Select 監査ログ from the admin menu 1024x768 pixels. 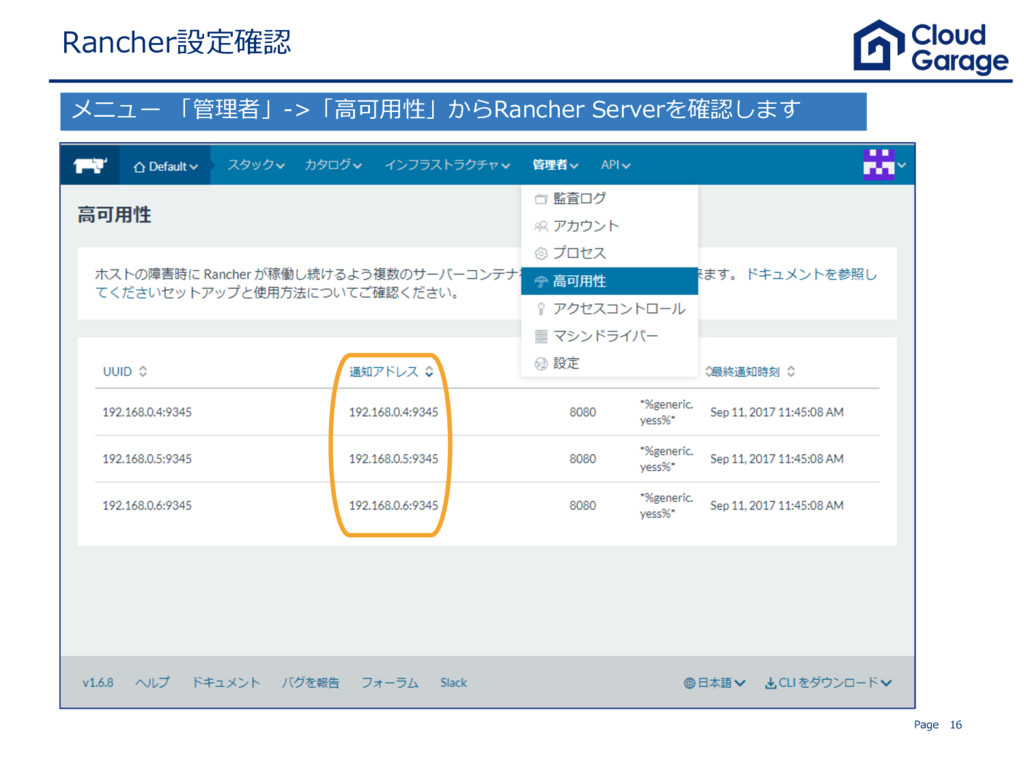pyautogui.click(x=609, y=198)
